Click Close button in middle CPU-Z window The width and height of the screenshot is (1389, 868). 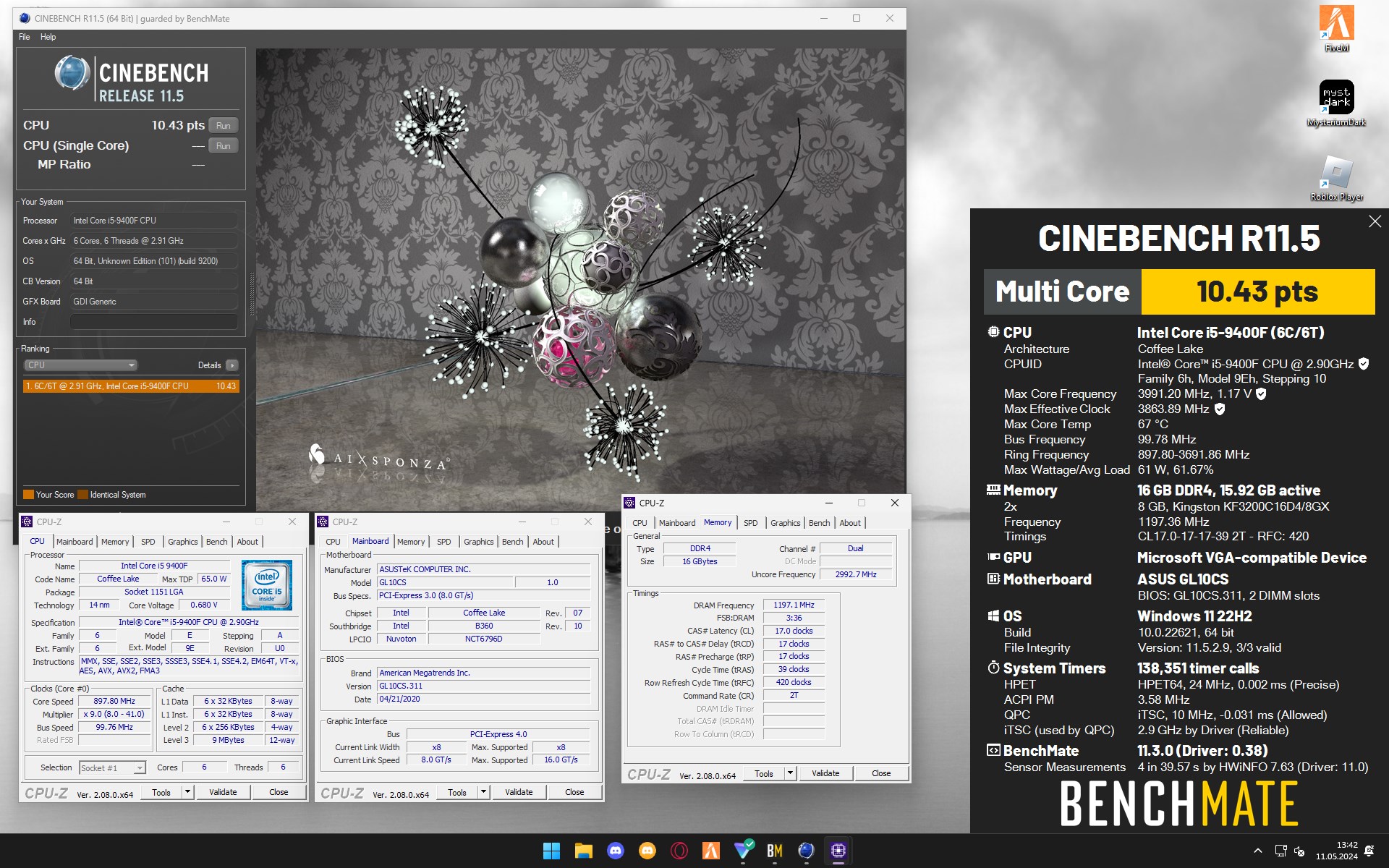click(x=574, y=792)
